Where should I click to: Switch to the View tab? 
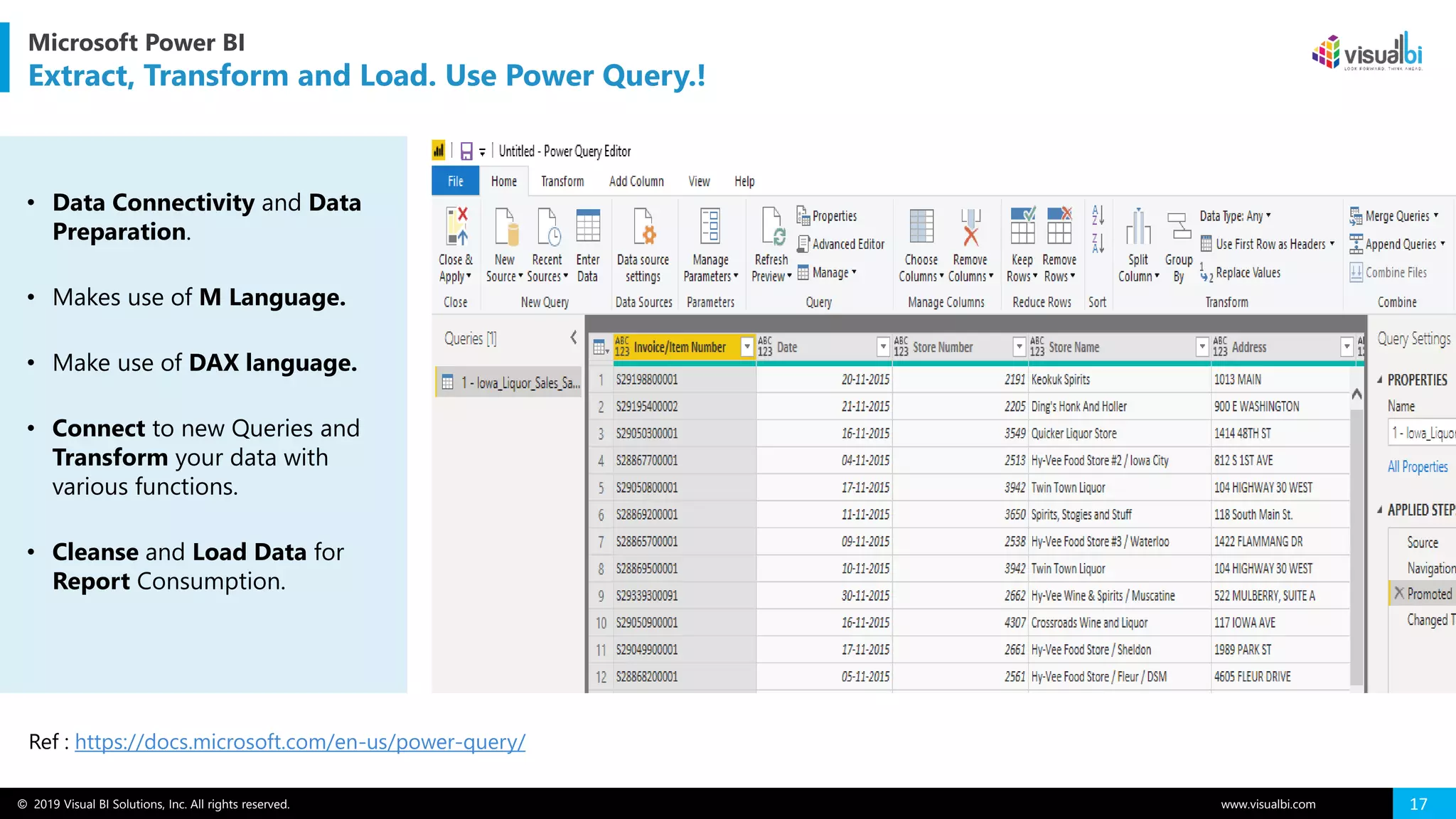(x=699, y=181)
